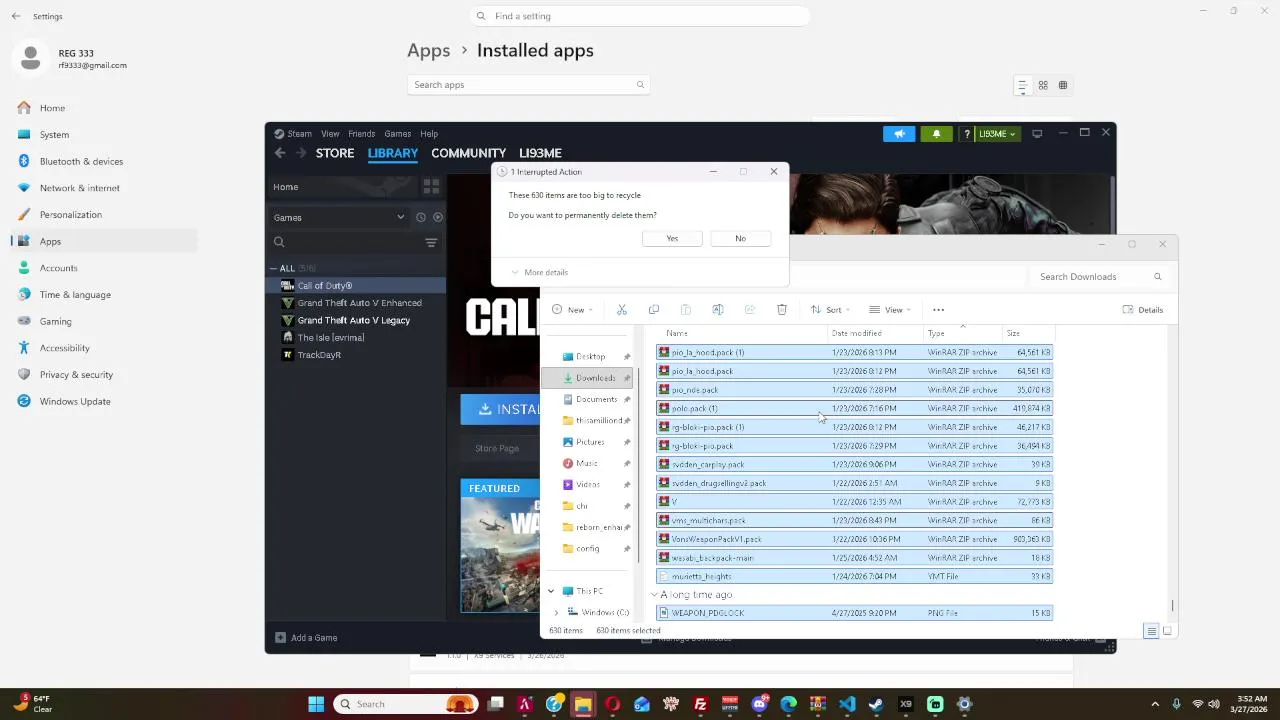Open Steam COMMUNITY tab

[x=468, y=153]
